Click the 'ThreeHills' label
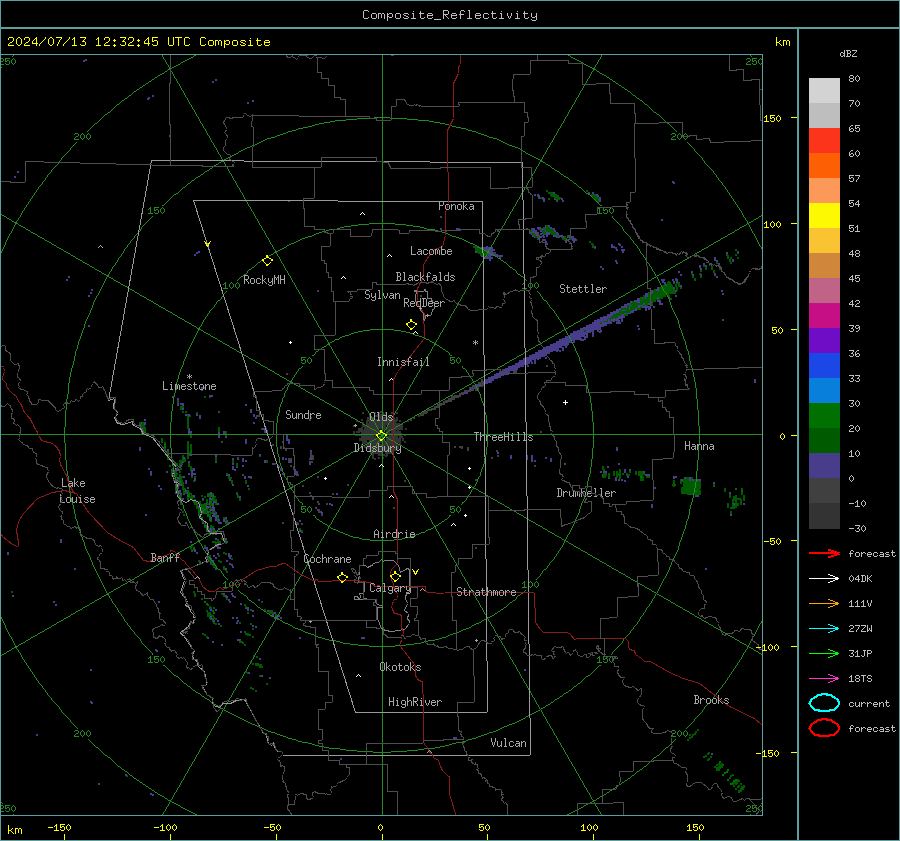The image size is (900, 841). 503,437
